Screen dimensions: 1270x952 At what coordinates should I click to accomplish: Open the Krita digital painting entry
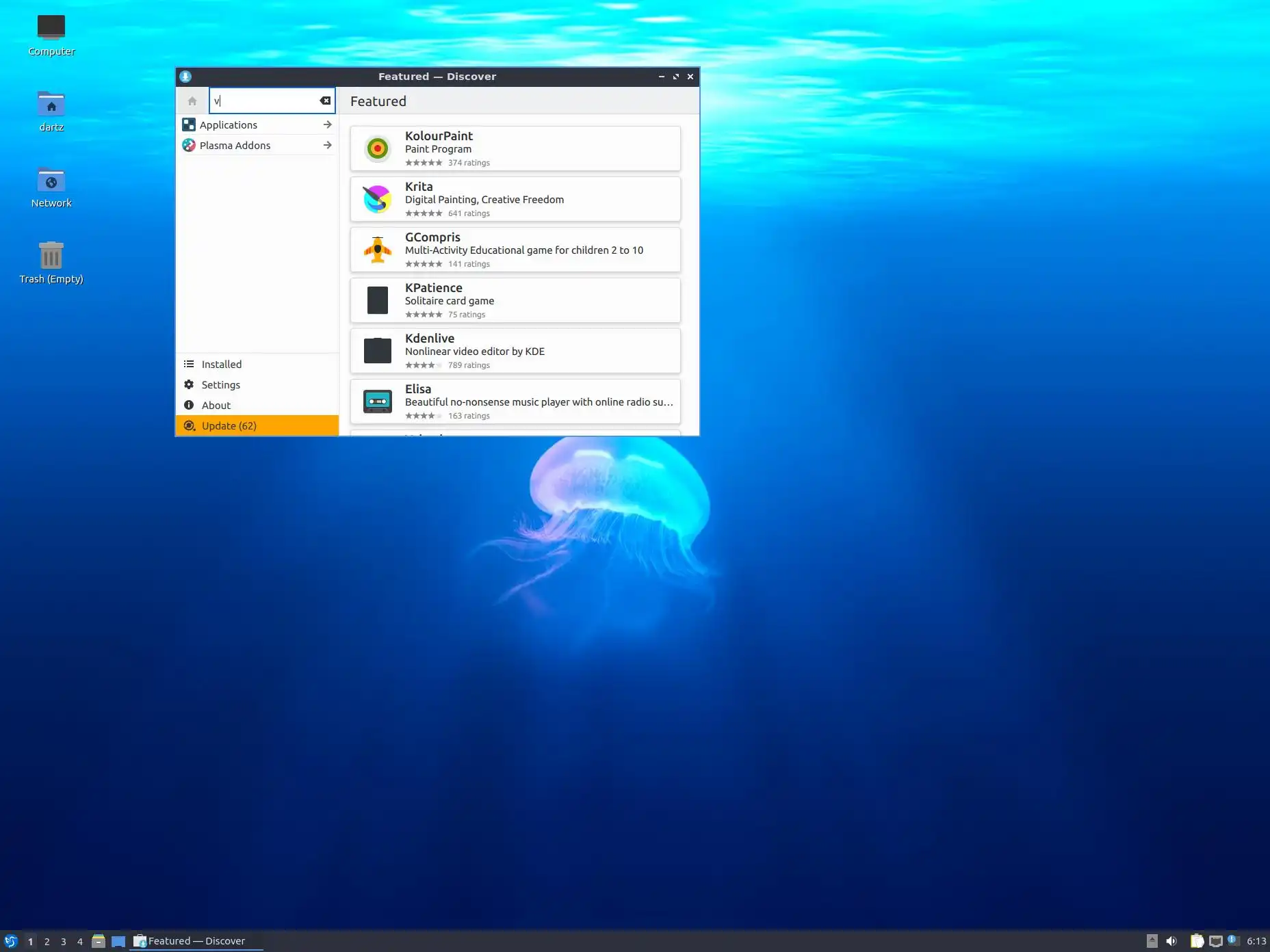pyautogui.click(x=515, y=199)
